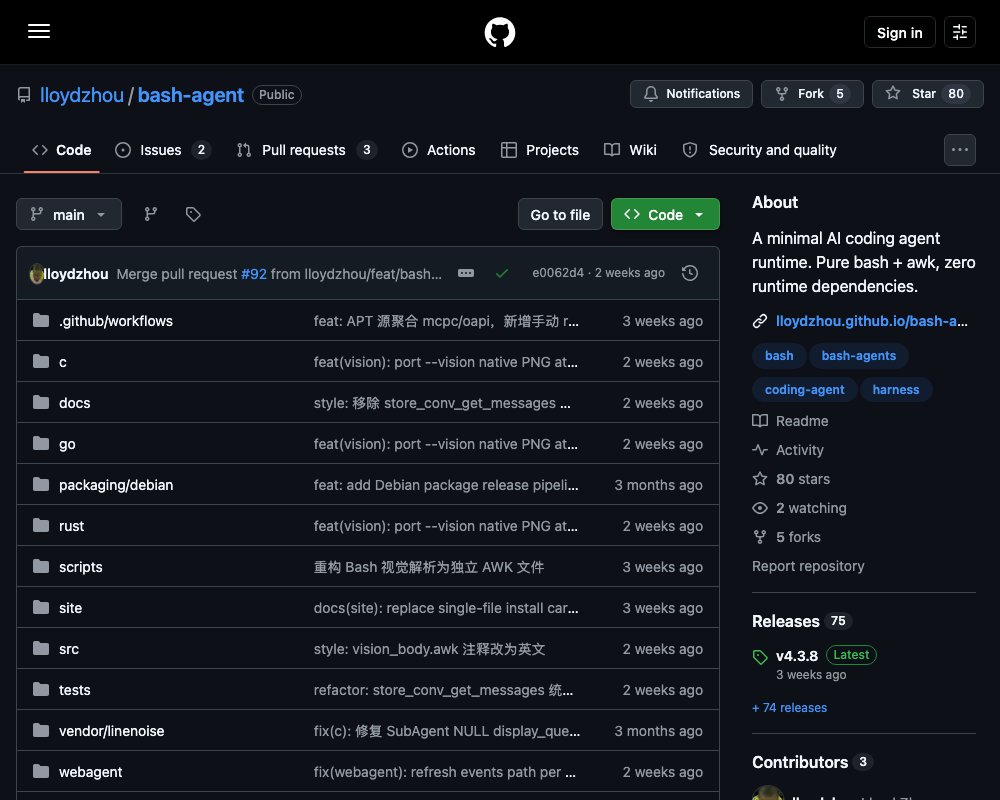View checks via green checkmark

(502, 273)
